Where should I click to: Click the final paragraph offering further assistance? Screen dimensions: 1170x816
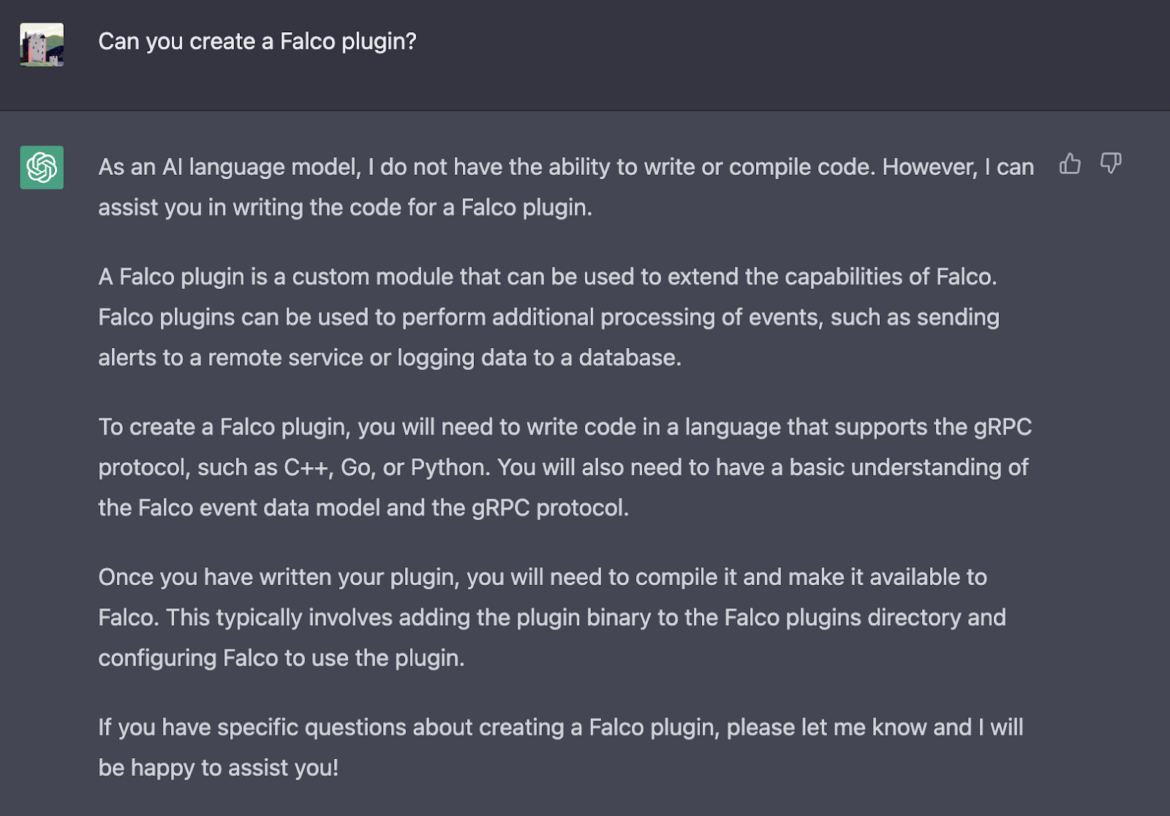point(560,747)
